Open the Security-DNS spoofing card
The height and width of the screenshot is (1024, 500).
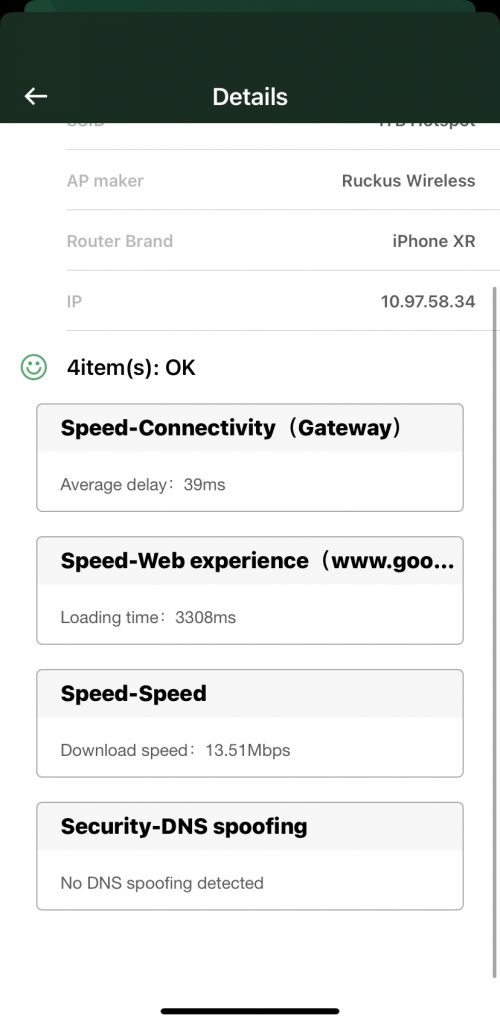point(250,856)
